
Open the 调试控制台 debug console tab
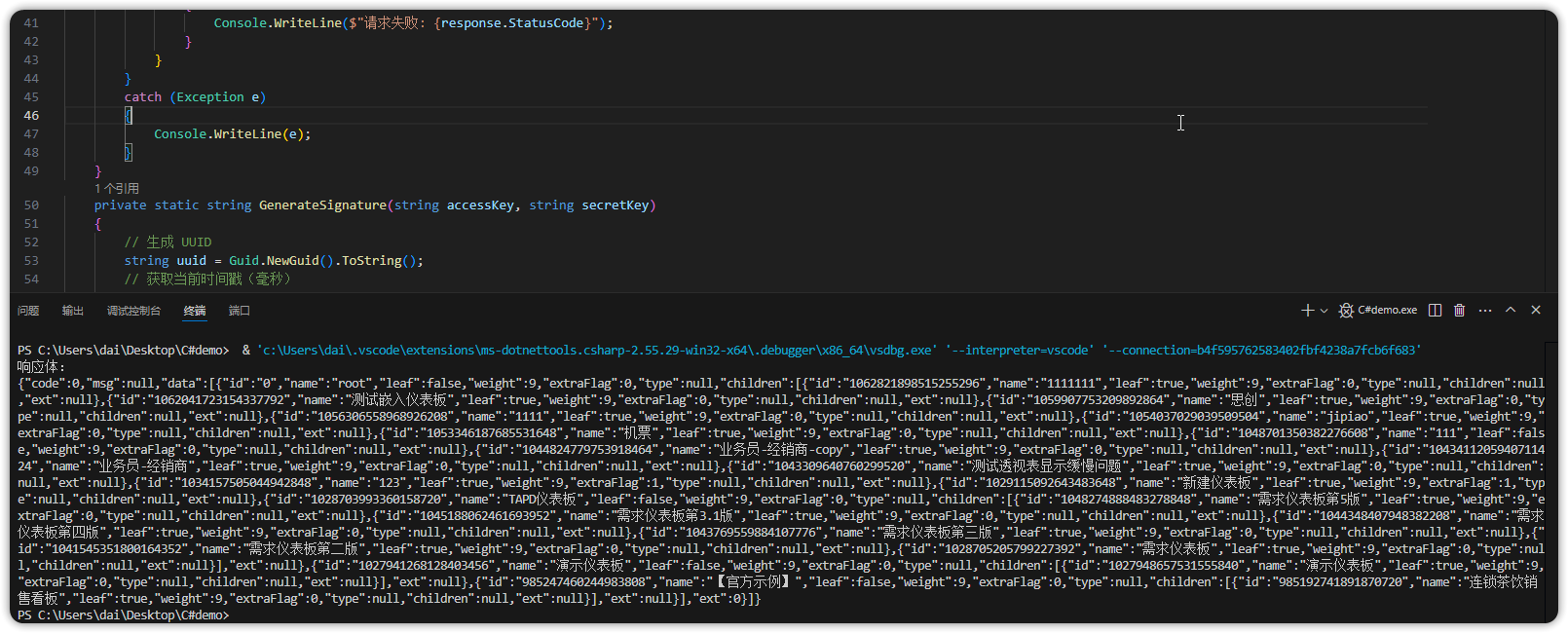coord(133,311)
